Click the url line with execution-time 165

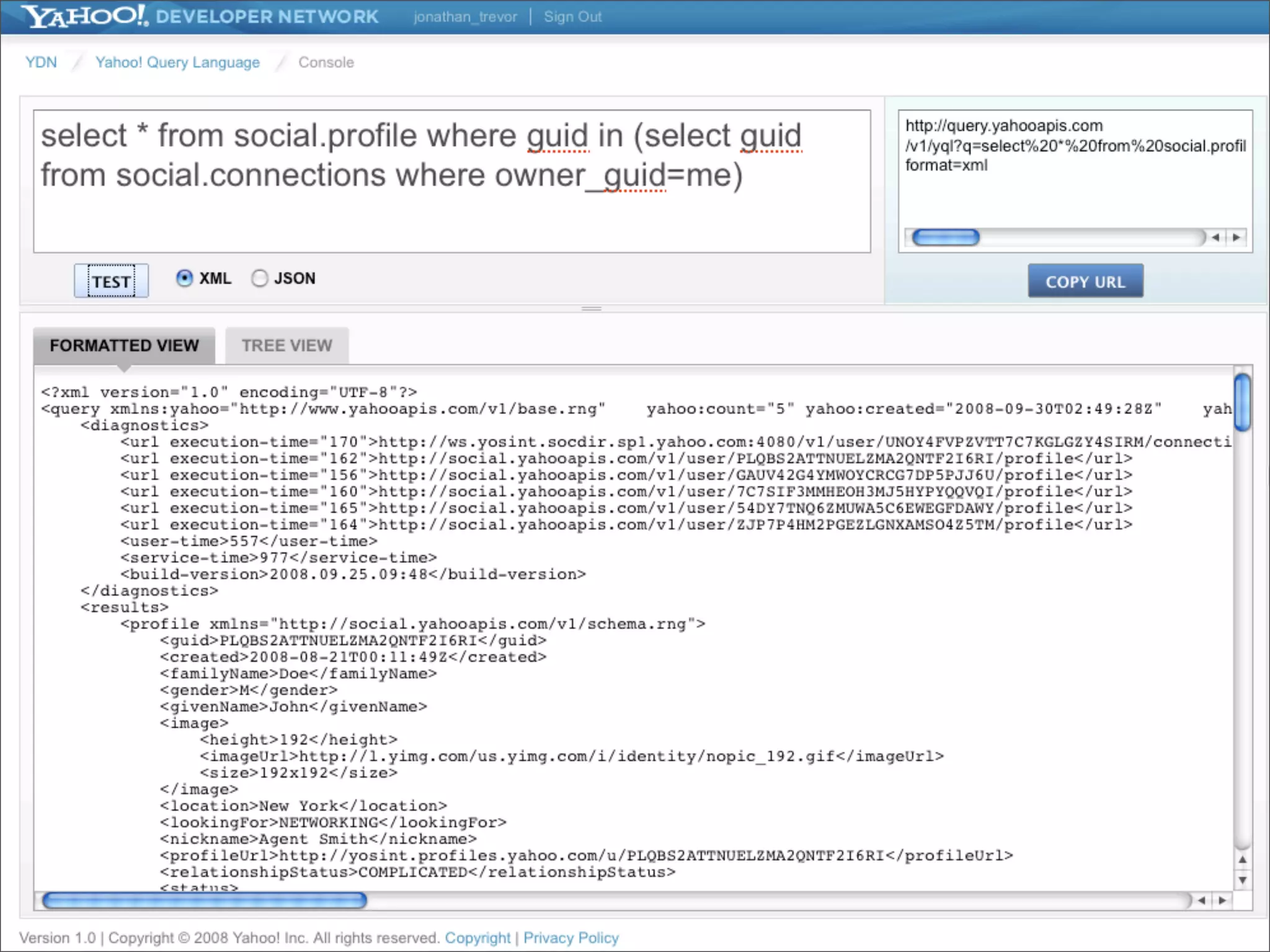626,508
